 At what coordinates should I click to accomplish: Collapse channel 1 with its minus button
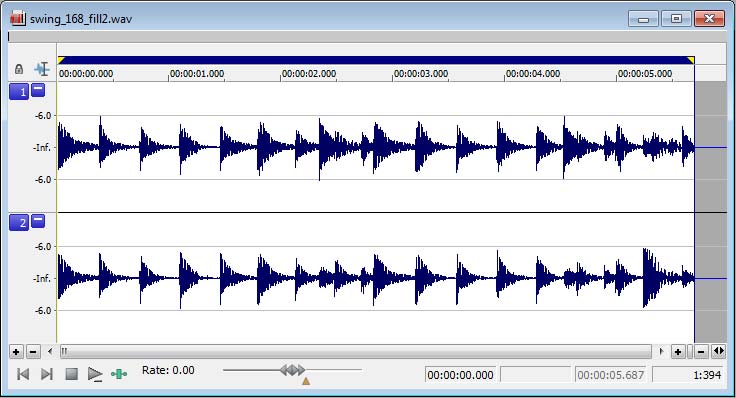pos(38,90)
